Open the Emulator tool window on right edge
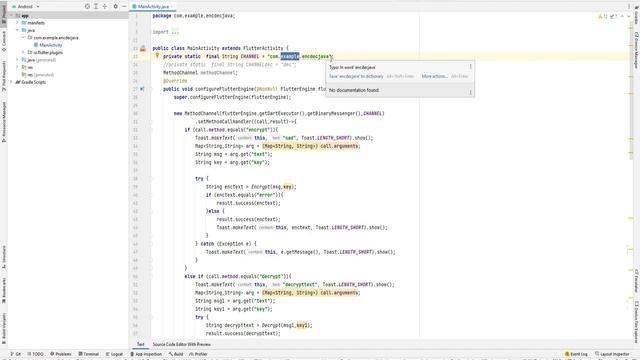 (x=636, y=280)
